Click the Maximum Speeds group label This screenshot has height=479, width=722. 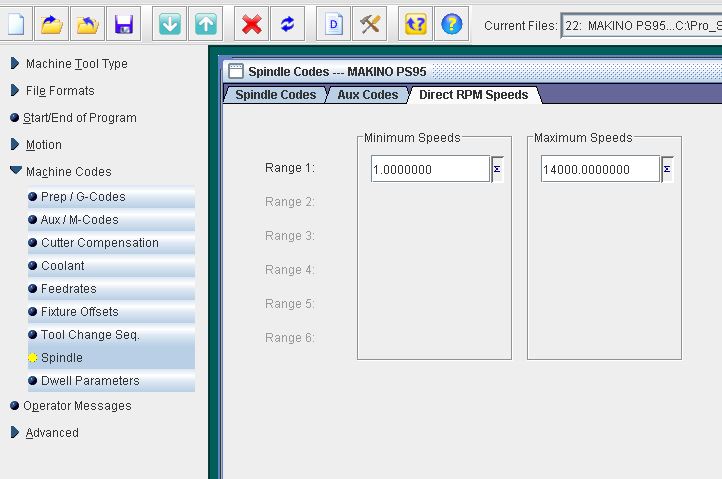click(x=583, y=138)
